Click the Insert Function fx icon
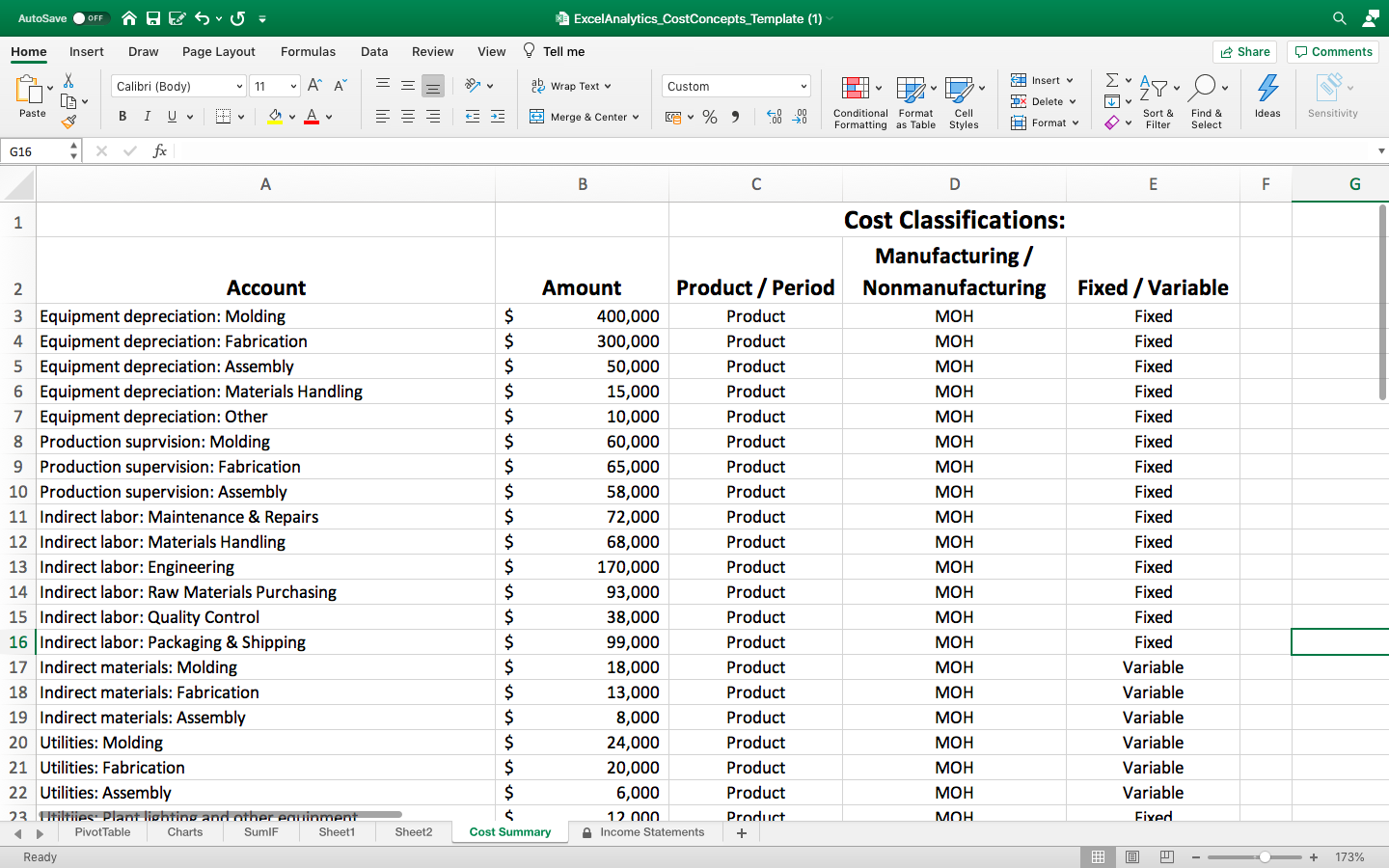 pos(160,151)
